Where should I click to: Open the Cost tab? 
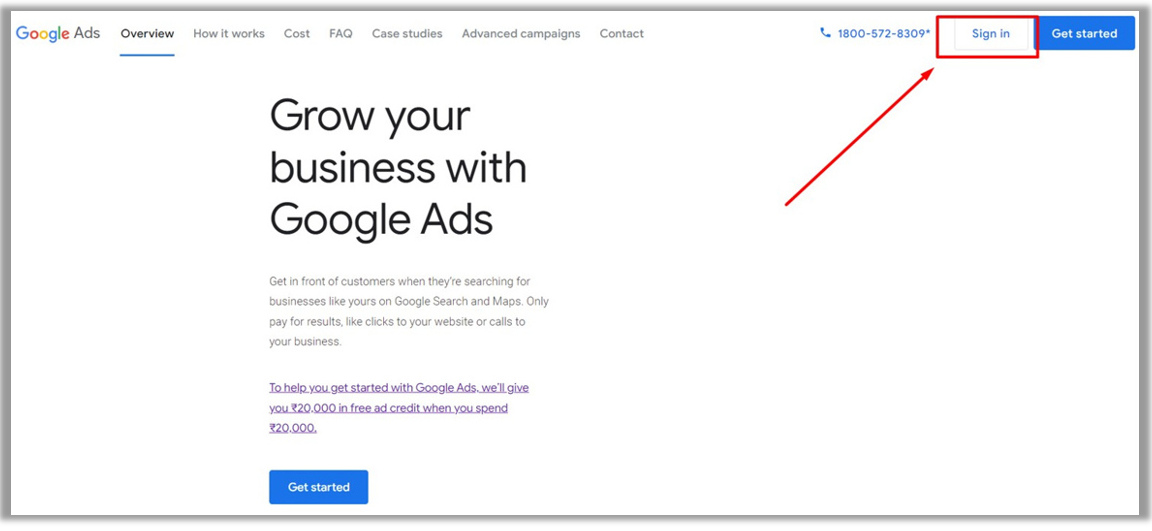tap(297, 34)
